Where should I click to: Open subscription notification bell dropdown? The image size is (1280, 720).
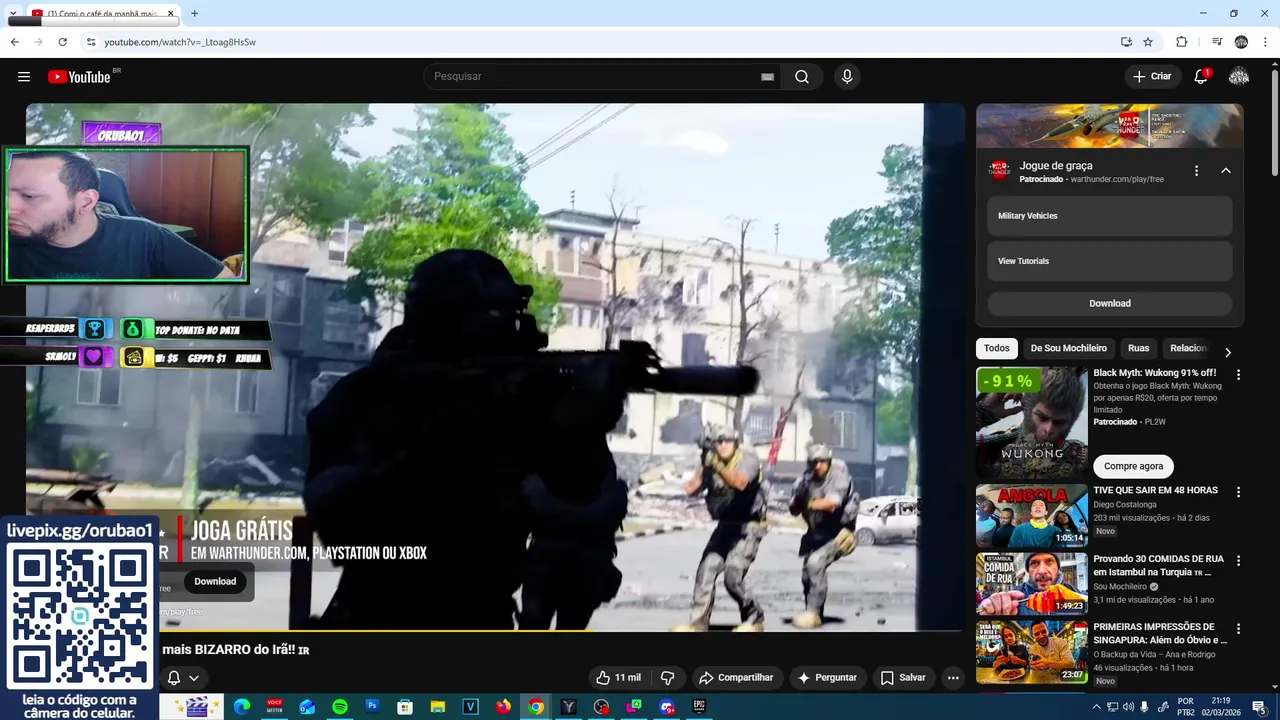coord(183,678)
